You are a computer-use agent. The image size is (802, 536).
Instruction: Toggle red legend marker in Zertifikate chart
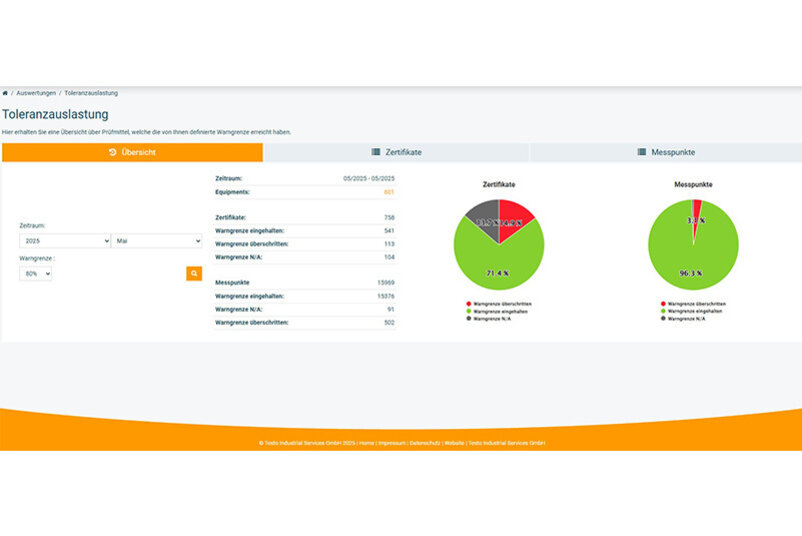(x=468, y=303)
